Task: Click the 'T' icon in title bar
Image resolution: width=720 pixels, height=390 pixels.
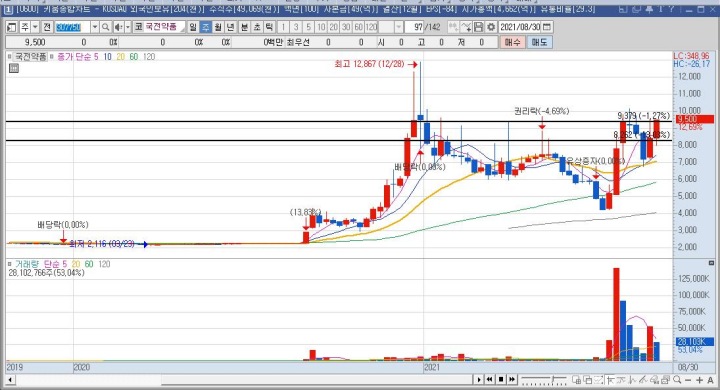Action: 661,9
